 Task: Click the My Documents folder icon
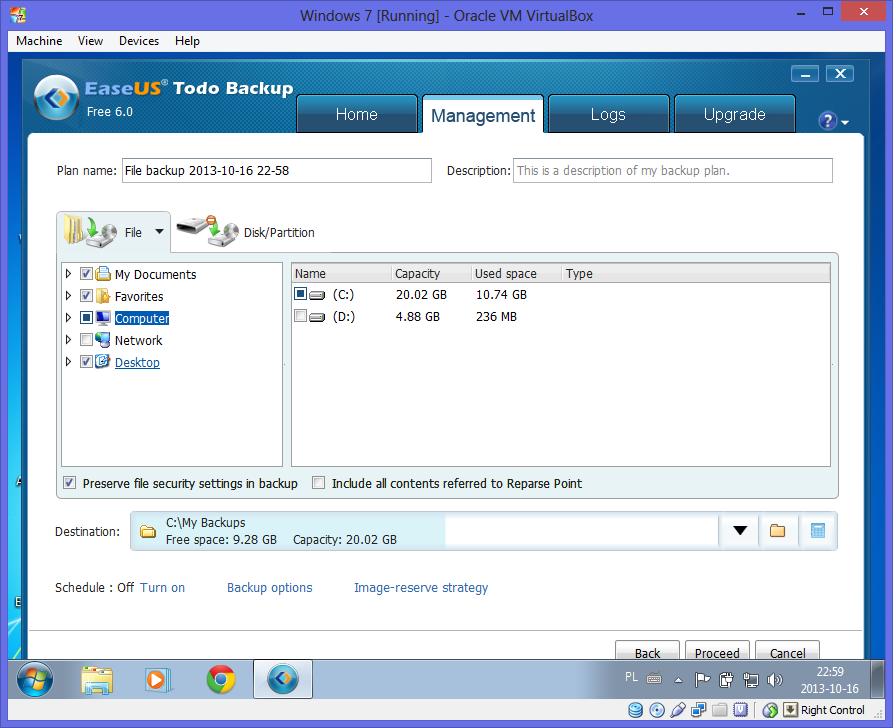pyautogui.click(x=103, y=274)
